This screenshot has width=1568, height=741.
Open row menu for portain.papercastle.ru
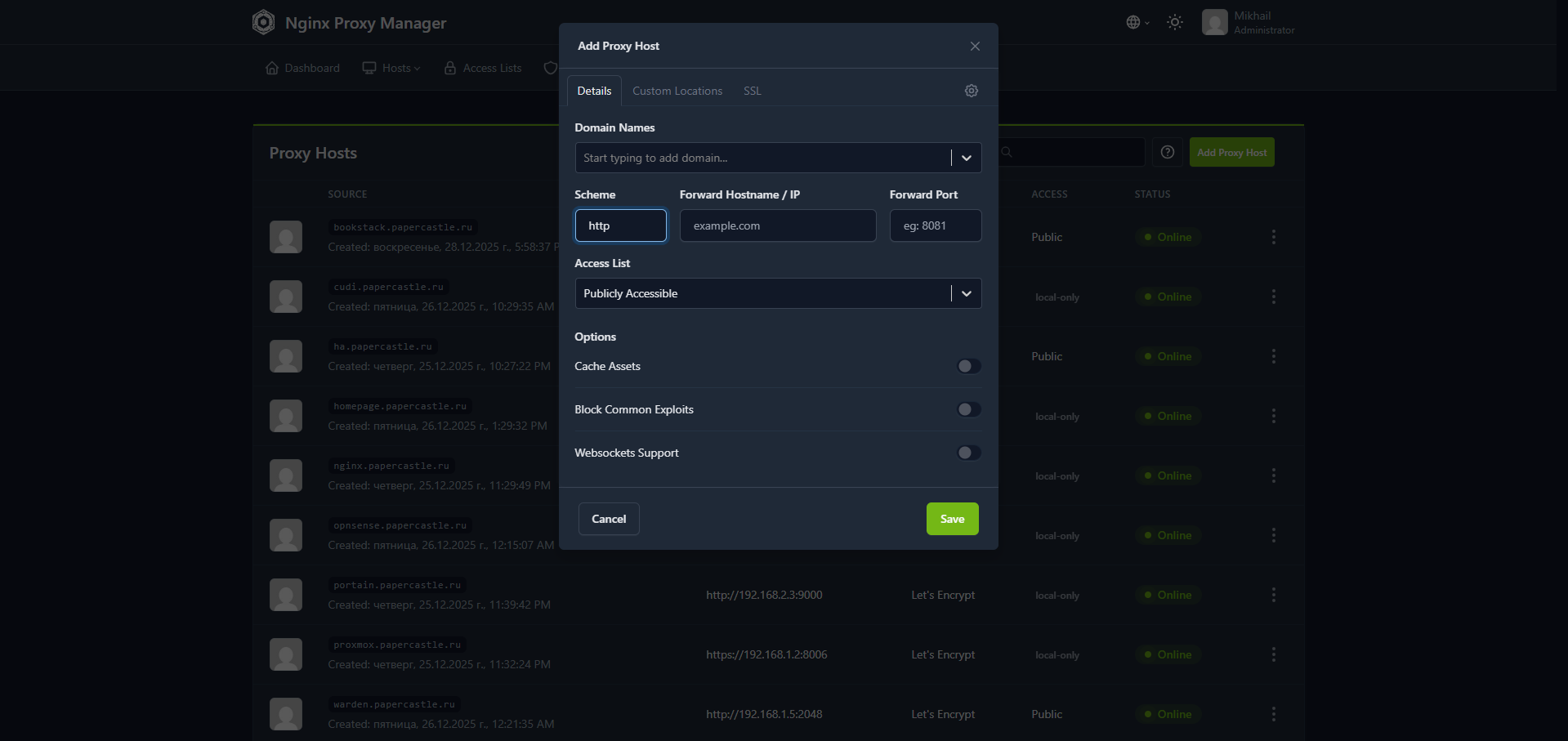point(1273,595)
